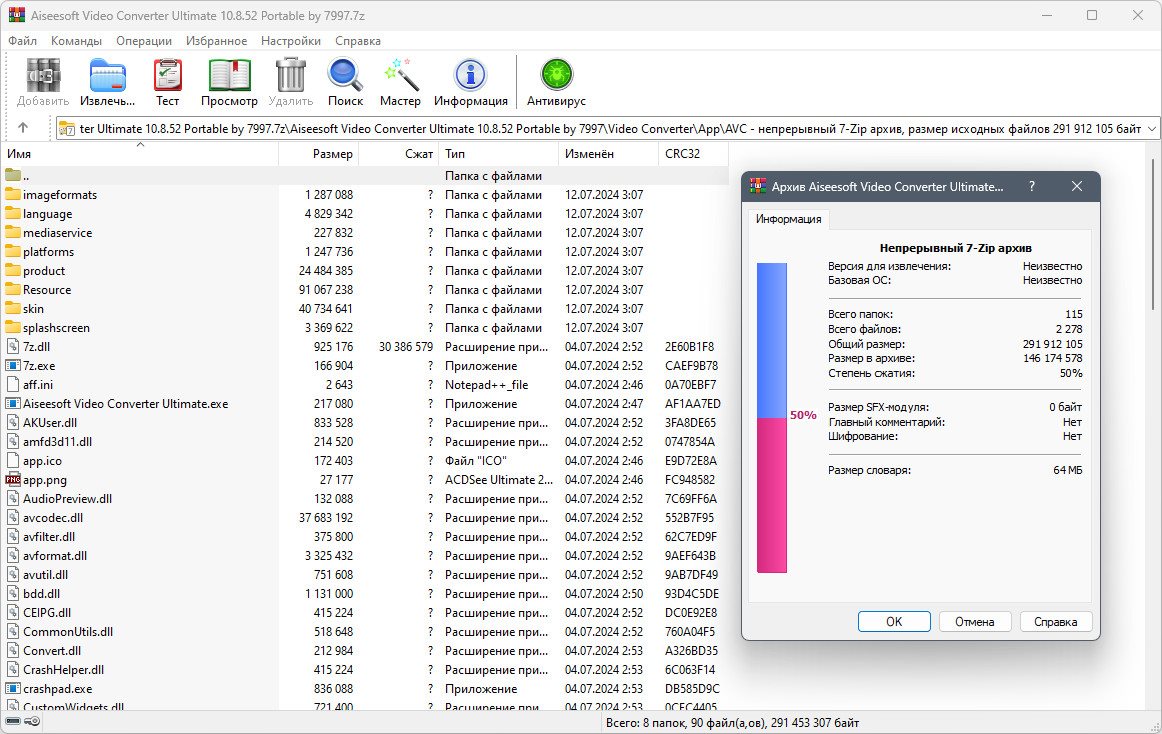Click the Extract (Извлечь) toolbar icon

[x=107, y=78]
